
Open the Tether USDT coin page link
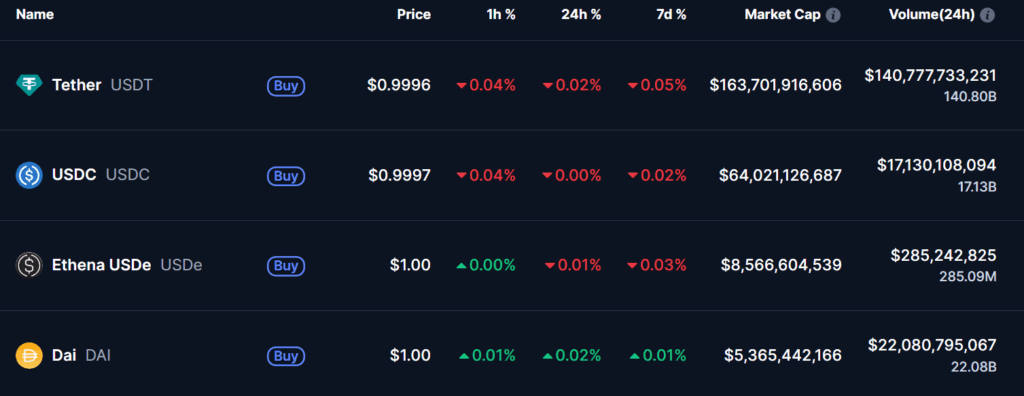pos(102,85)
